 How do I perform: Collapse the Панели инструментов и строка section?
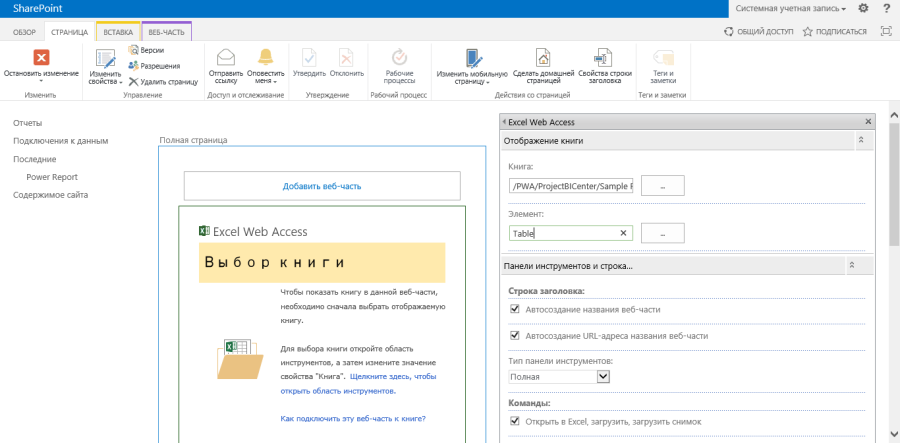pos(852,266)
